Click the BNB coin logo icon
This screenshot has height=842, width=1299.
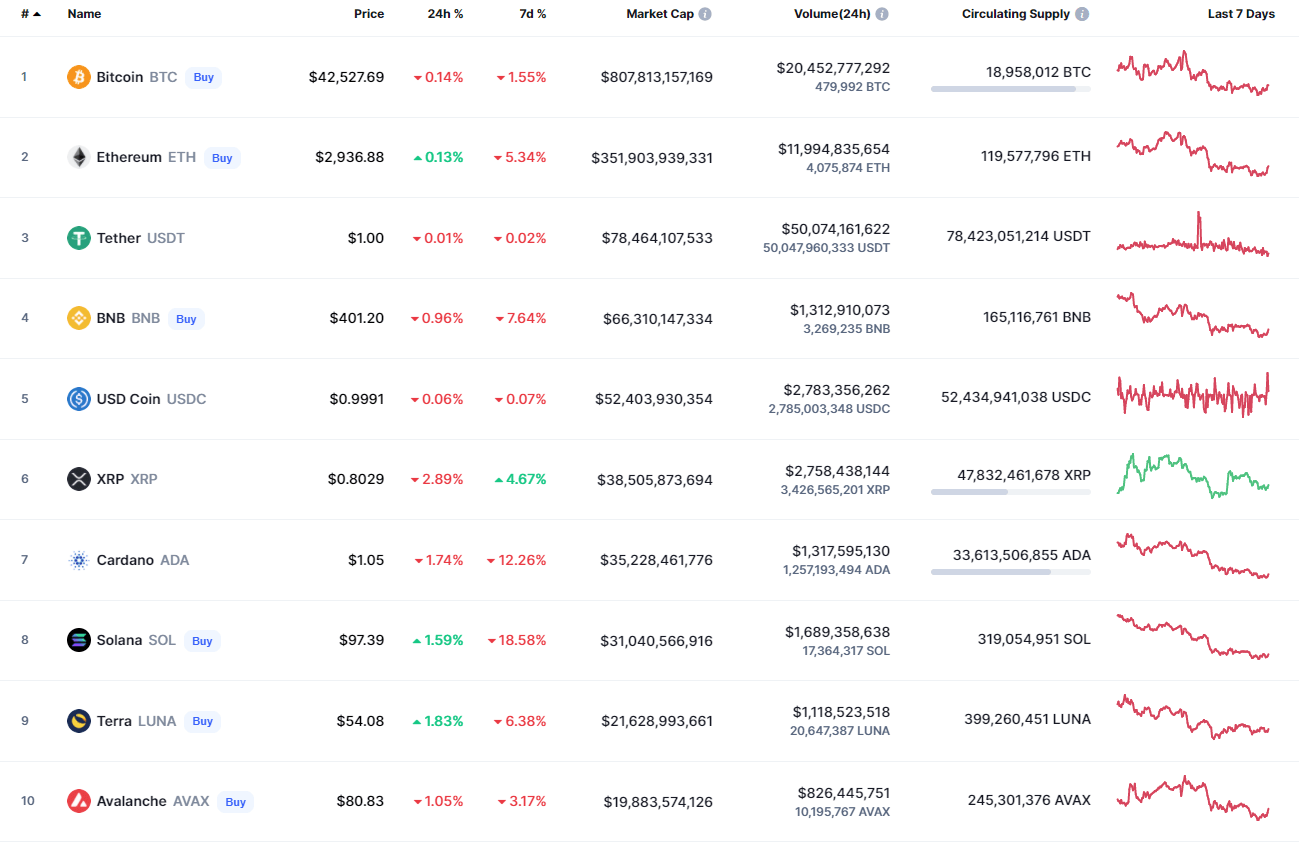(x=78, y=318)
